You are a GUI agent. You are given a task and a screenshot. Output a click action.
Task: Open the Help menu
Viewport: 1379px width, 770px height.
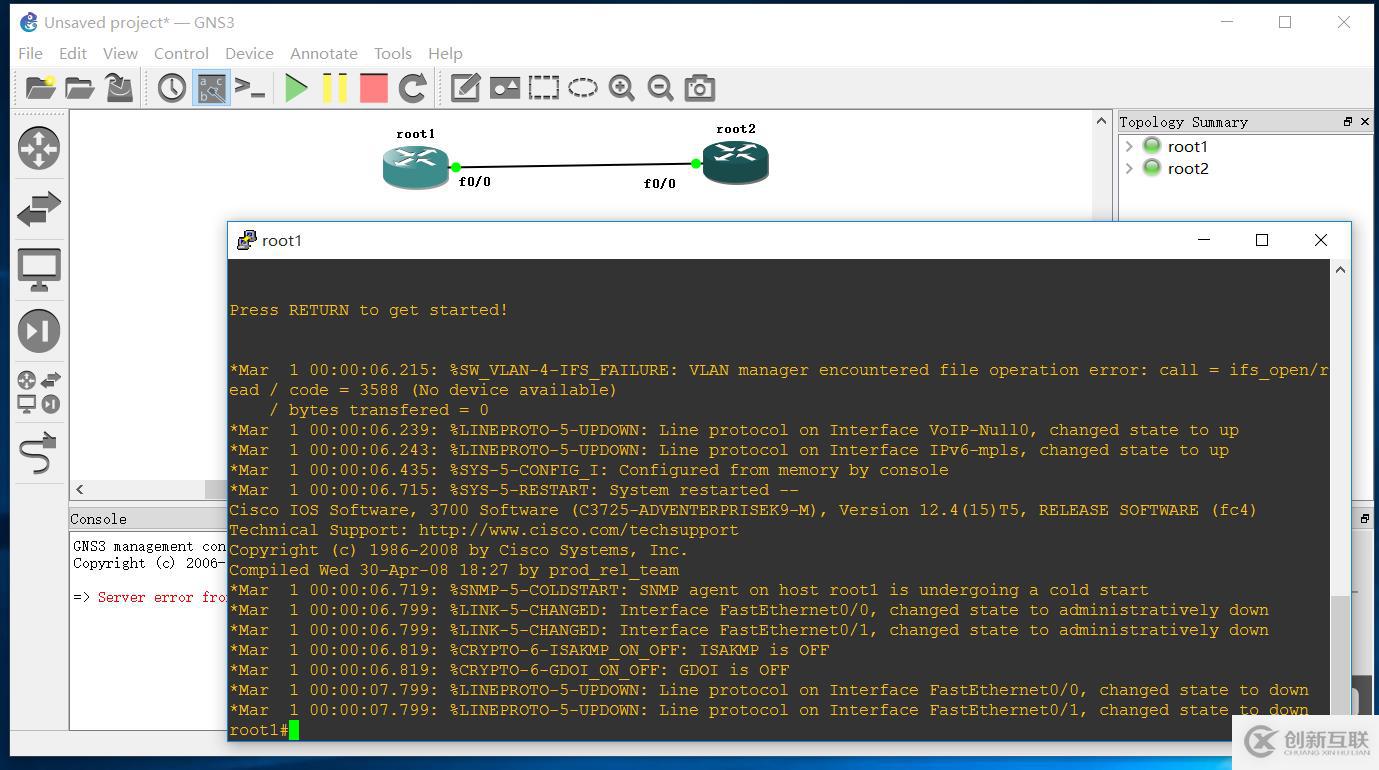pos(445,53)
